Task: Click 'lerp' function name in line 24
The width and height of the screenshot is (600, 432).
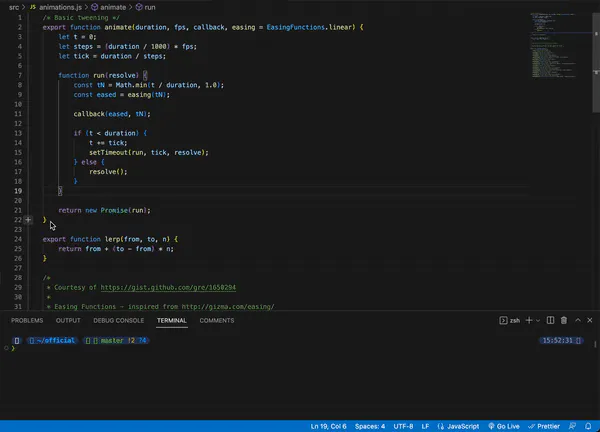Action: pyautogui.click(x=112, y=239)
